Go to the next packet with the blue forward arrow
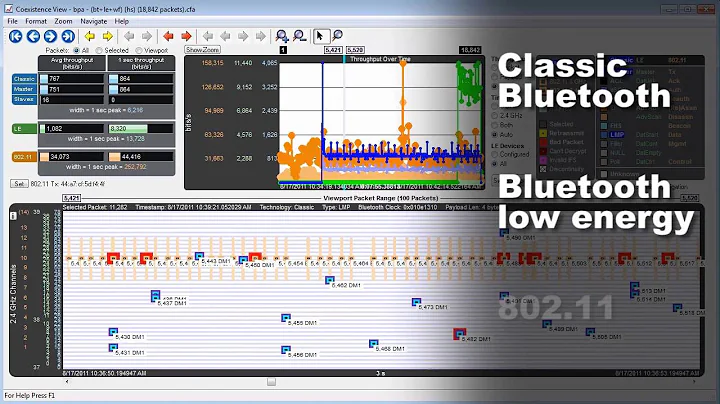 [x=51, y=36]
